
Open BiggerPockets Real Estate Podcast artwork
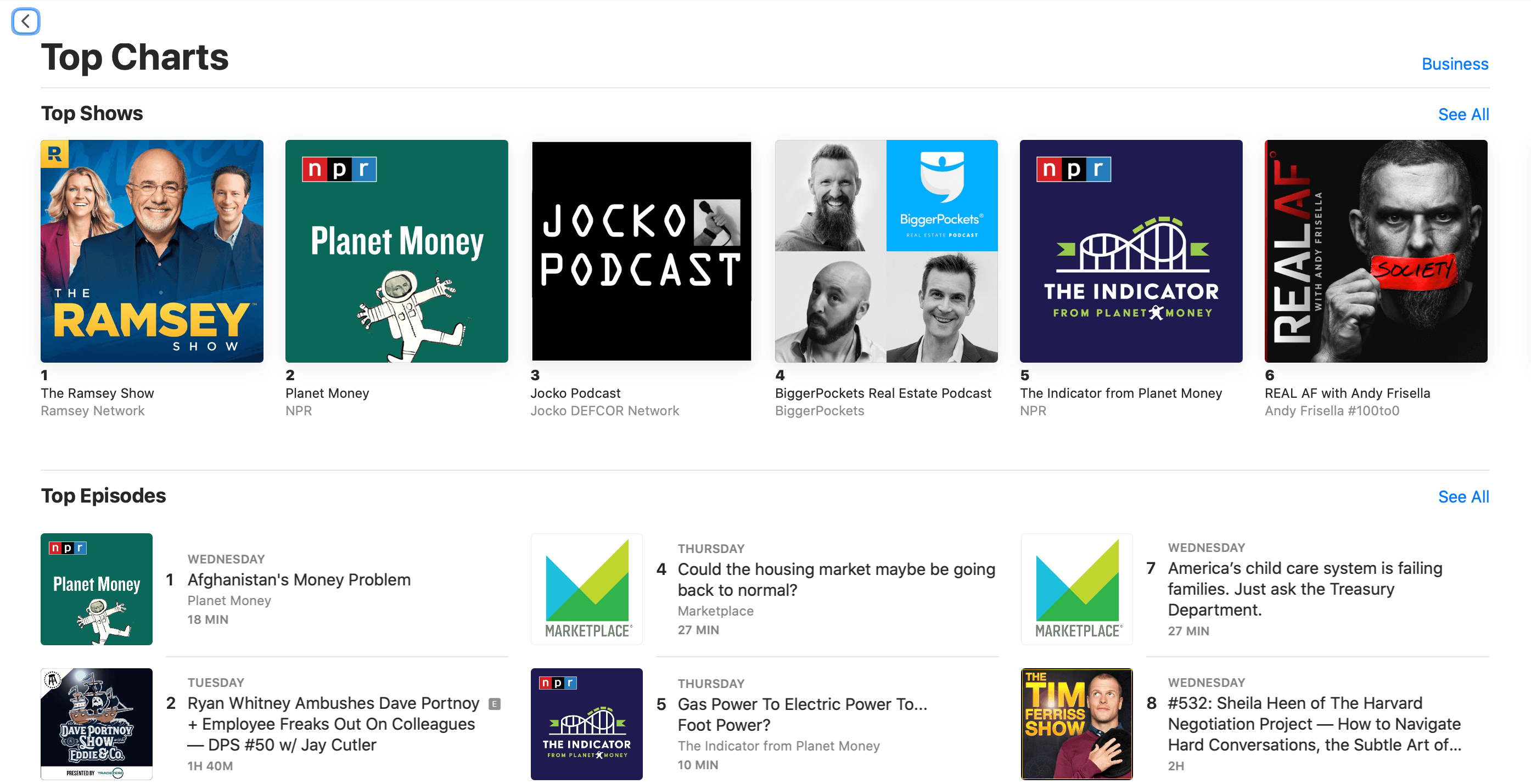[885, 251]
